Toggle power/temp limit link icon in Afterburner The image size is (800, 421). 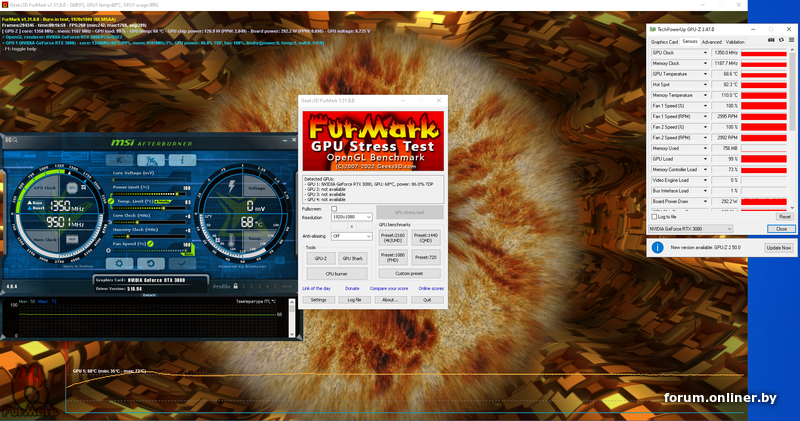[x=111, y=202]
